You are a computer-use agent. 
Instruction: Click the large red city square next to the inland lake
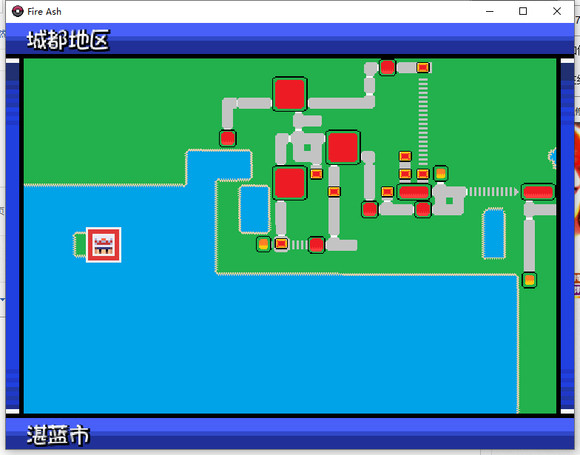click(290, 183)
